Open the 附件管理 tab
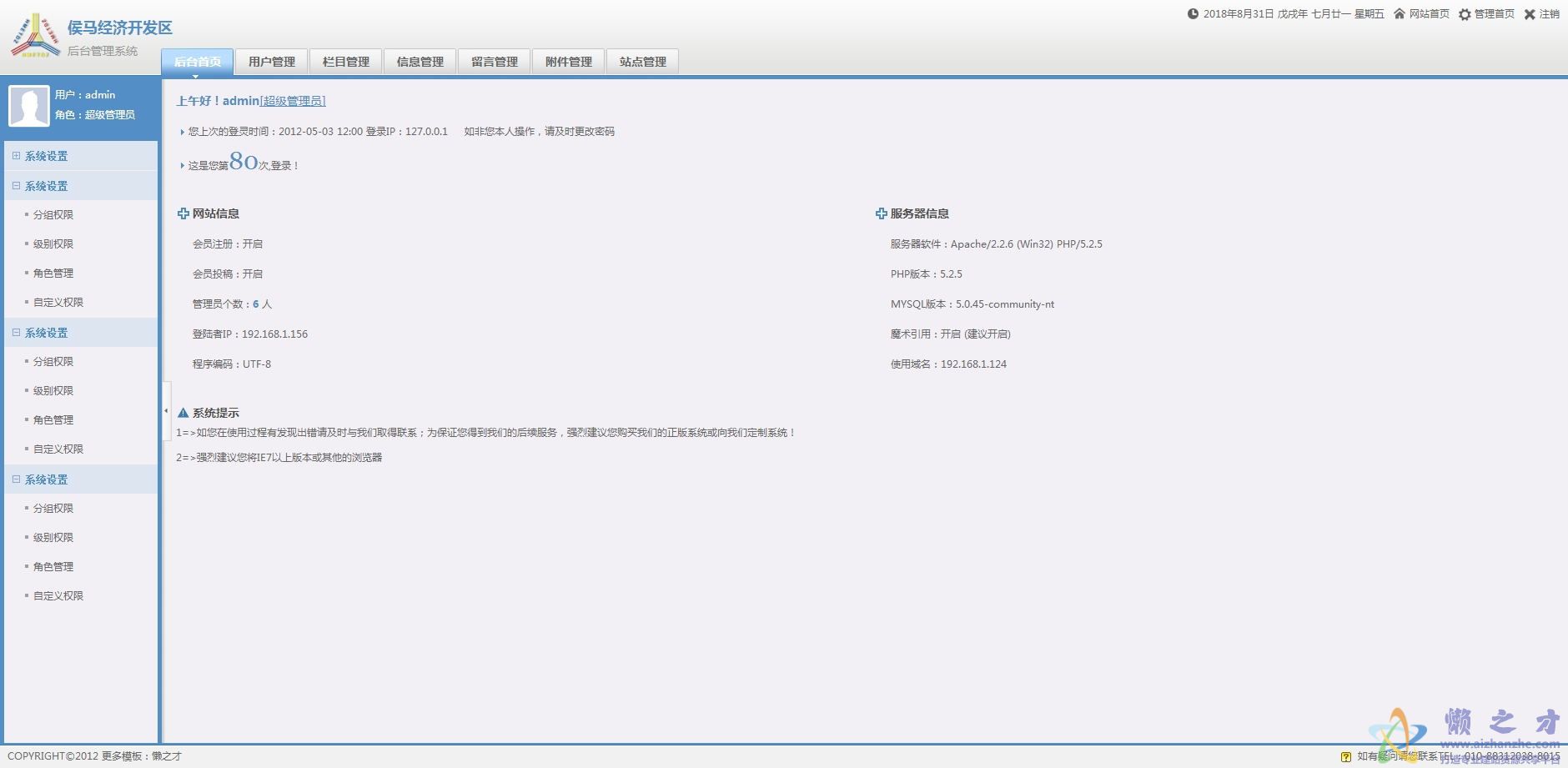The height and width of the screenshot is (768, 1568). point(569,62)
